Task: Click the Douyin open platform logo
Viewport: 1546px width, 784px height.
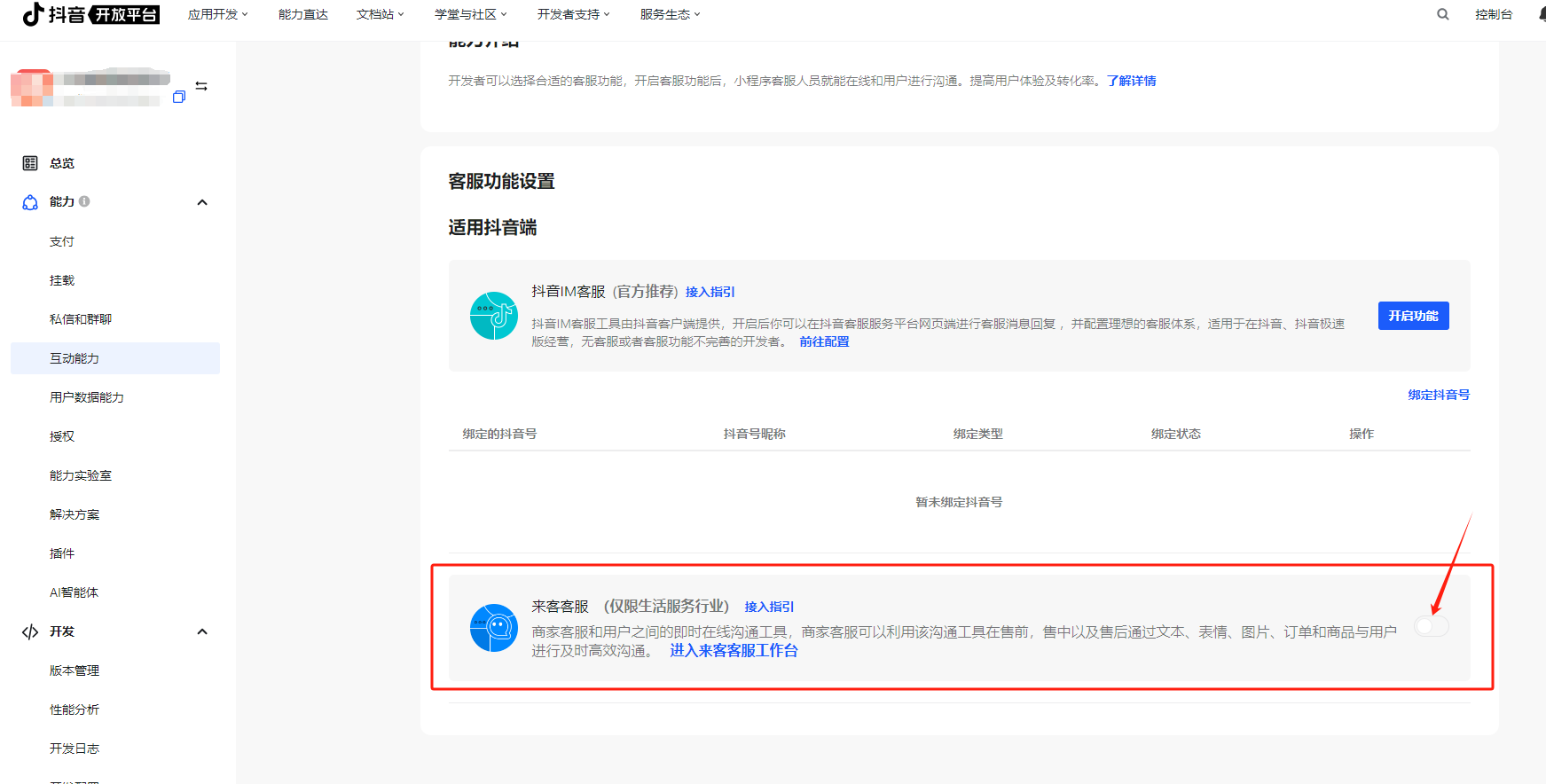Action: [x=90, y=14]
